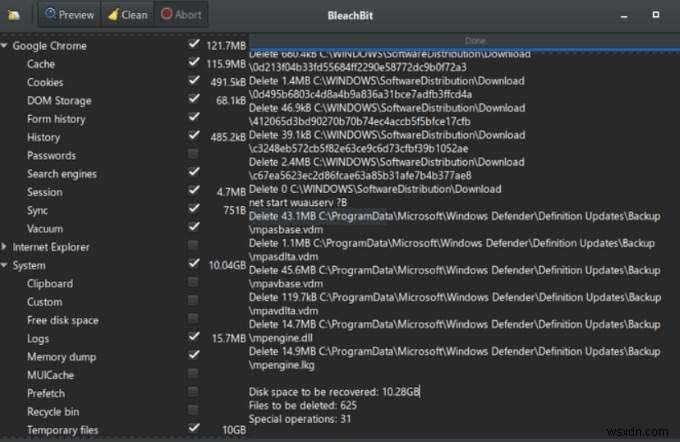
Task: Uncheck the Temporary files checkbox
Action: click(193, 428)
